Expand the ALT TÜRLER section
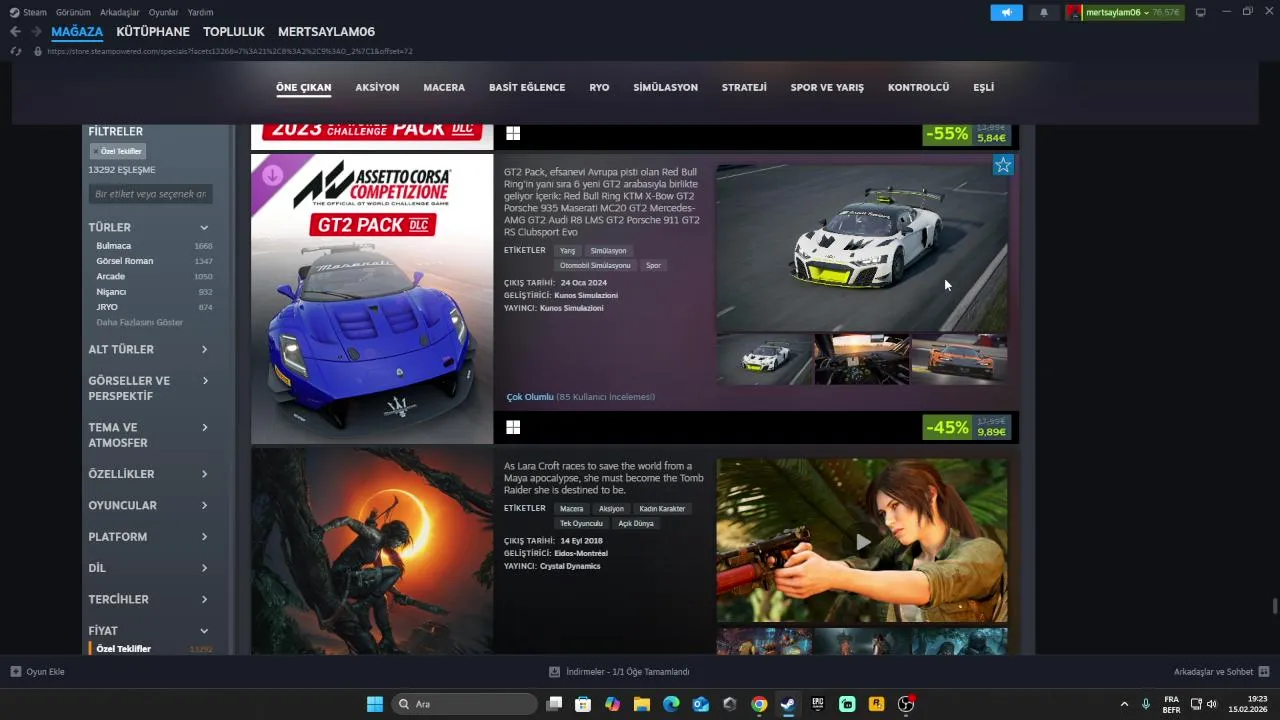The image size is (1280, 720). click(150, 349)
